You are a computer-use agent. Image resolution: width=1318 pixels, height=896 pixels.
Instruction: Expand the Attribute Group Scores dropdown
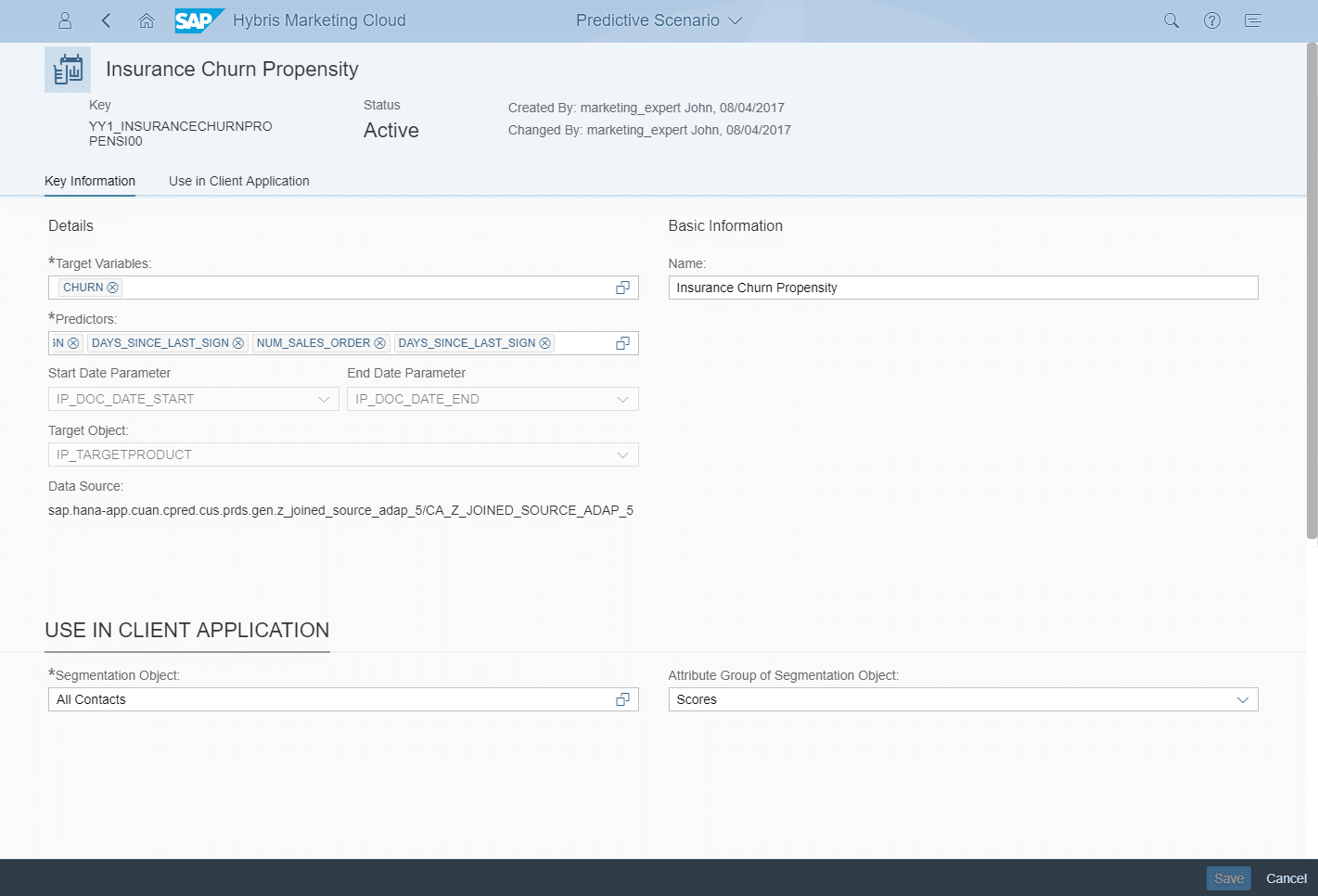point(1242,699)
